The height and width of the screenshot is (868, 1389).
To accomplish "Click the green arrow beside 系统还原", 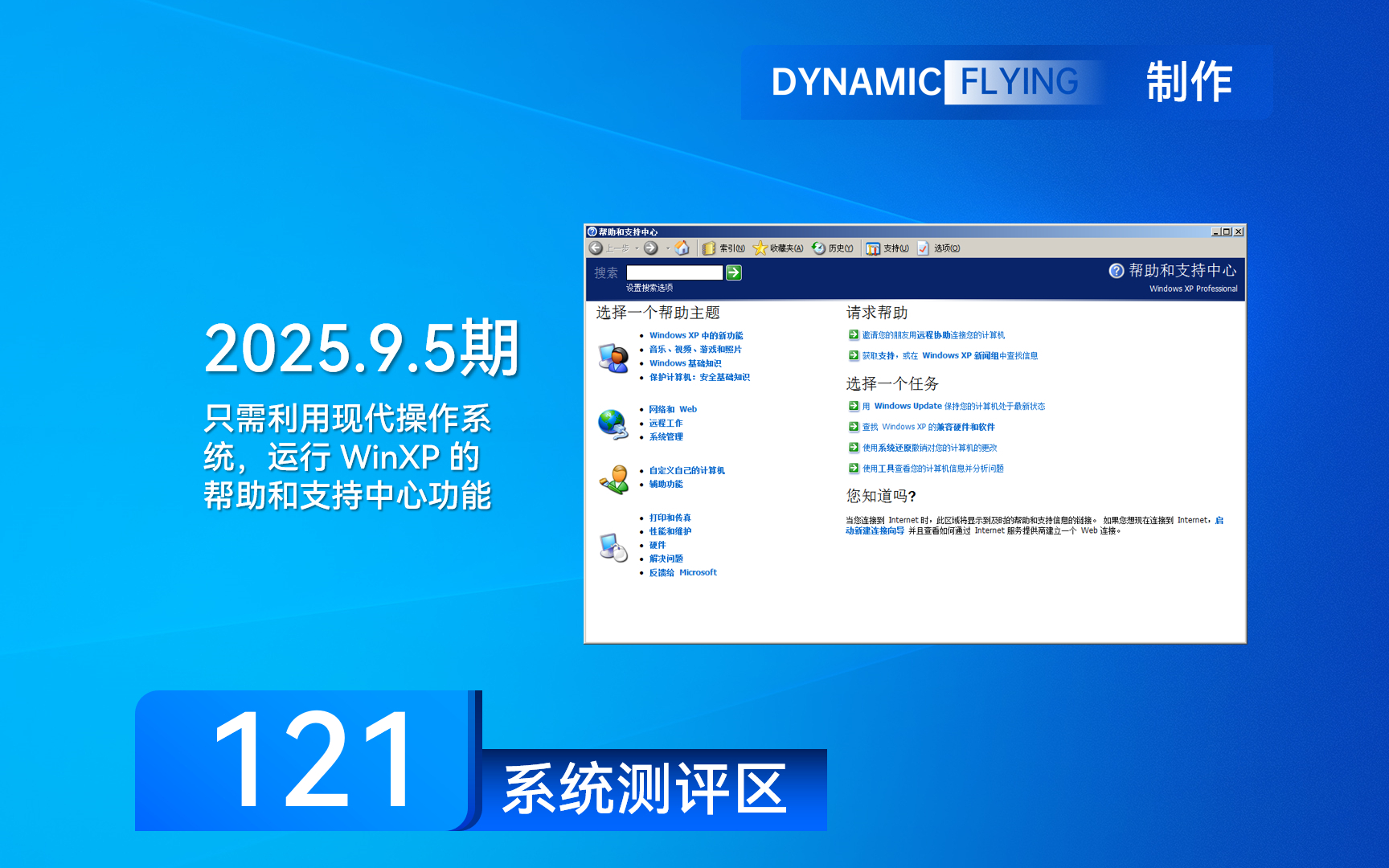I will tap(854, 448).
